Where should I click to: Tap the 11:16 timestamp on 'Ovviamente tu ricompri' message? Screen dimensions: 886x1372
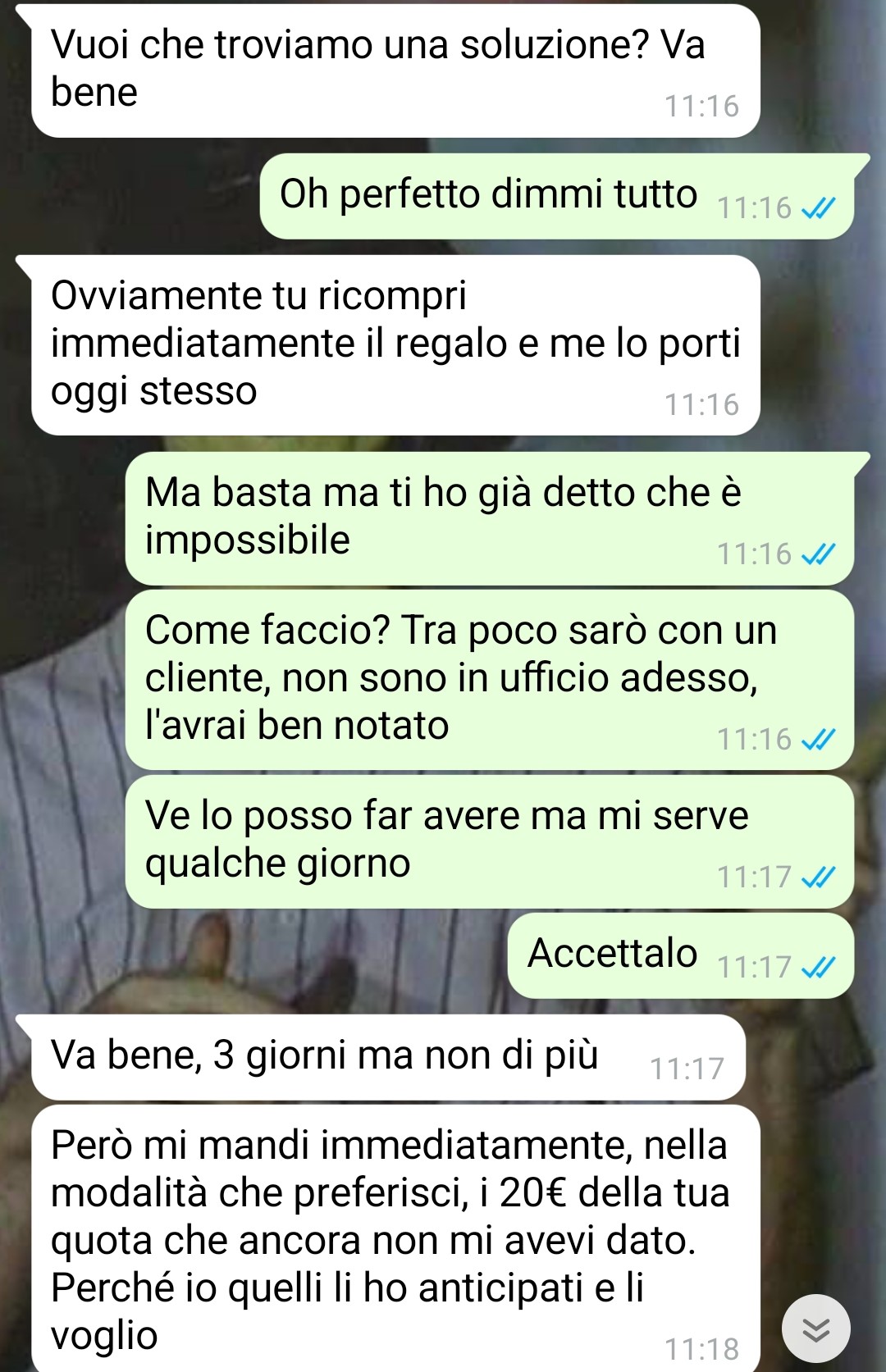tap(701, 405)
